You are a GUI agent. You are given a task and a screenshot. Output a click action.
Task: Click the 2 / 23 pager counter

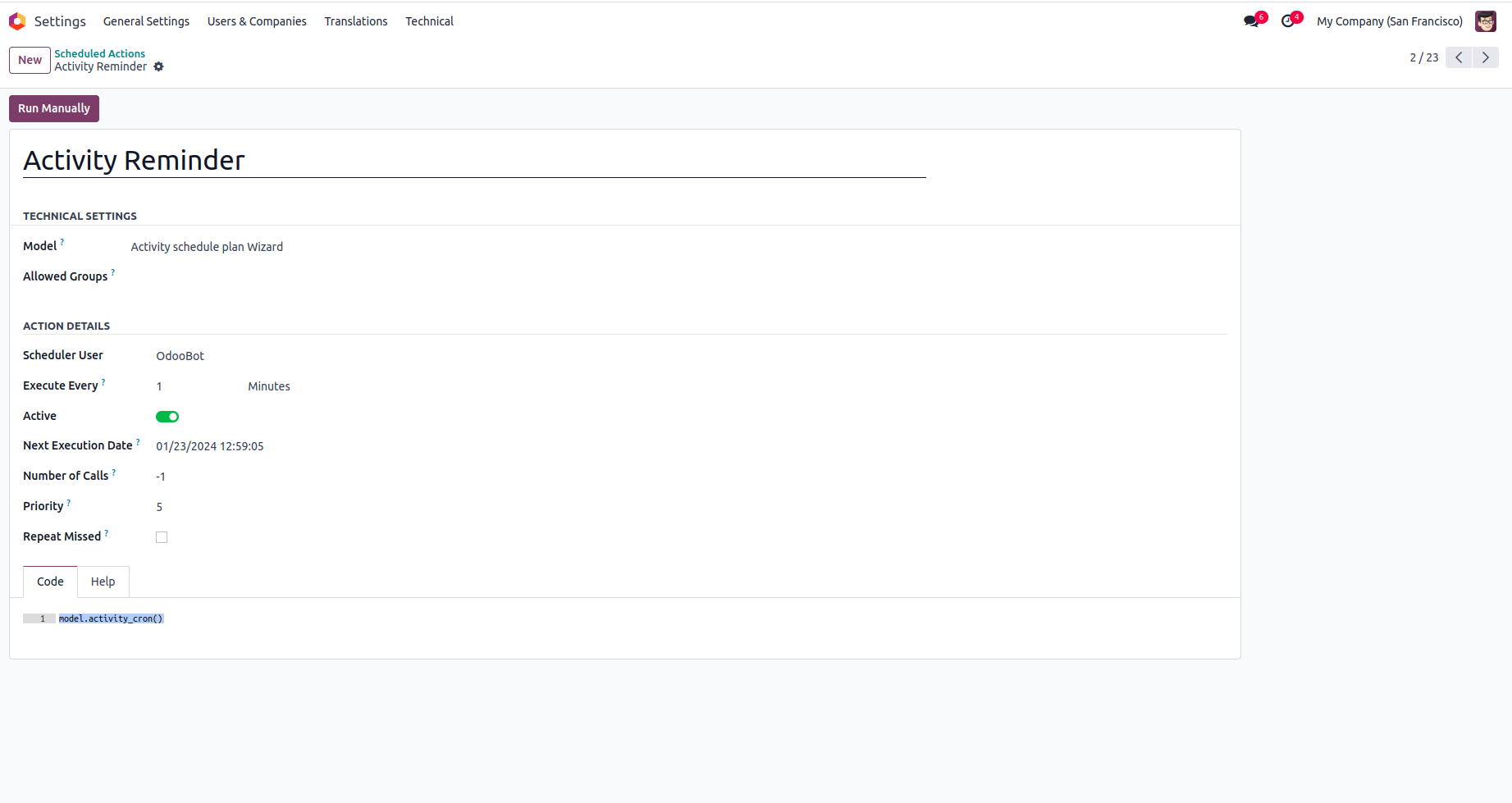pyautogui.click(x=1423, y=57)
